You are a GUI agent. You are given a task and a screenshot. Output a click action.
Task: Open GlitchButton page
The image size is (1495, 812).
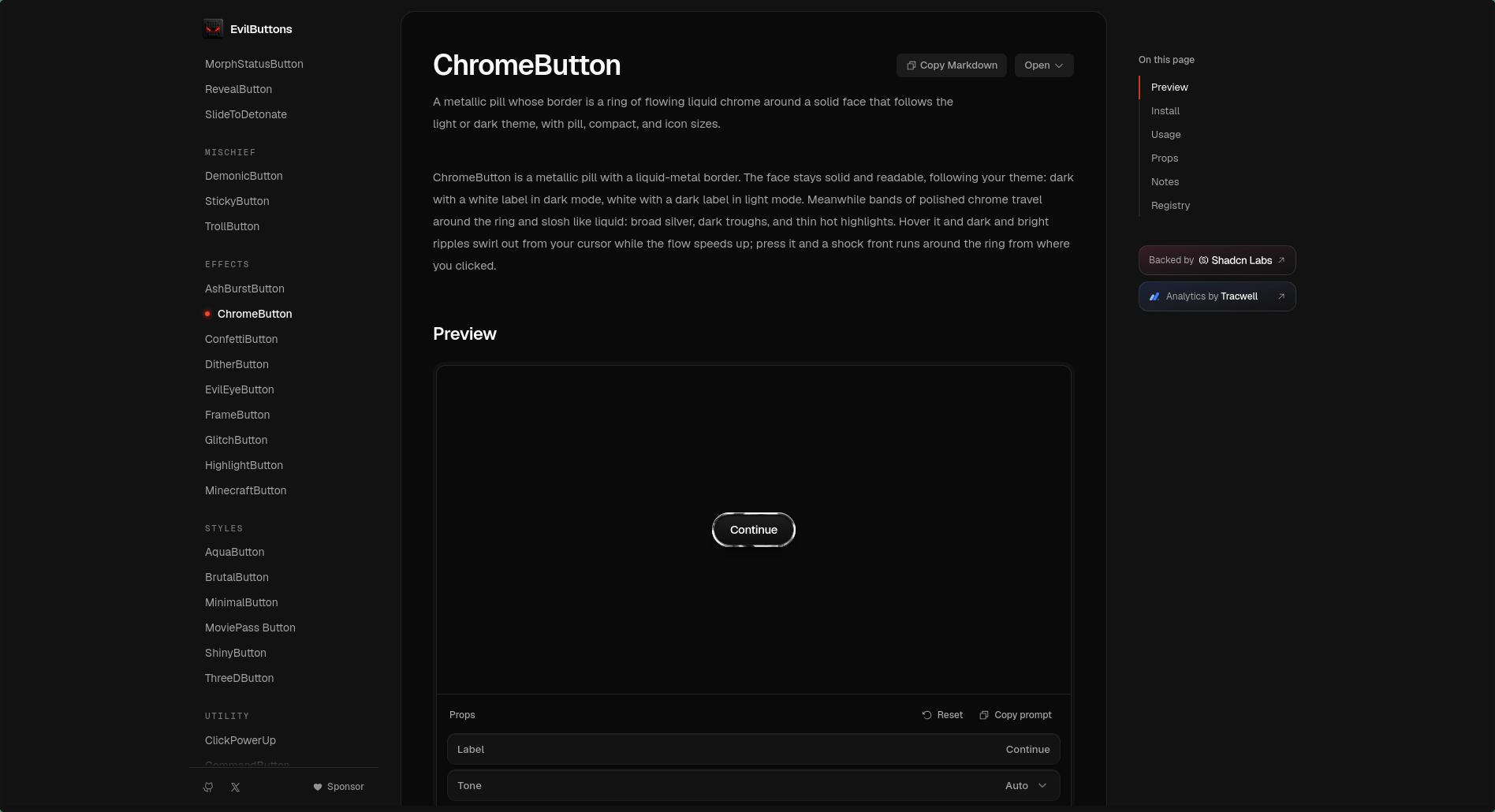tap(236, 440)
